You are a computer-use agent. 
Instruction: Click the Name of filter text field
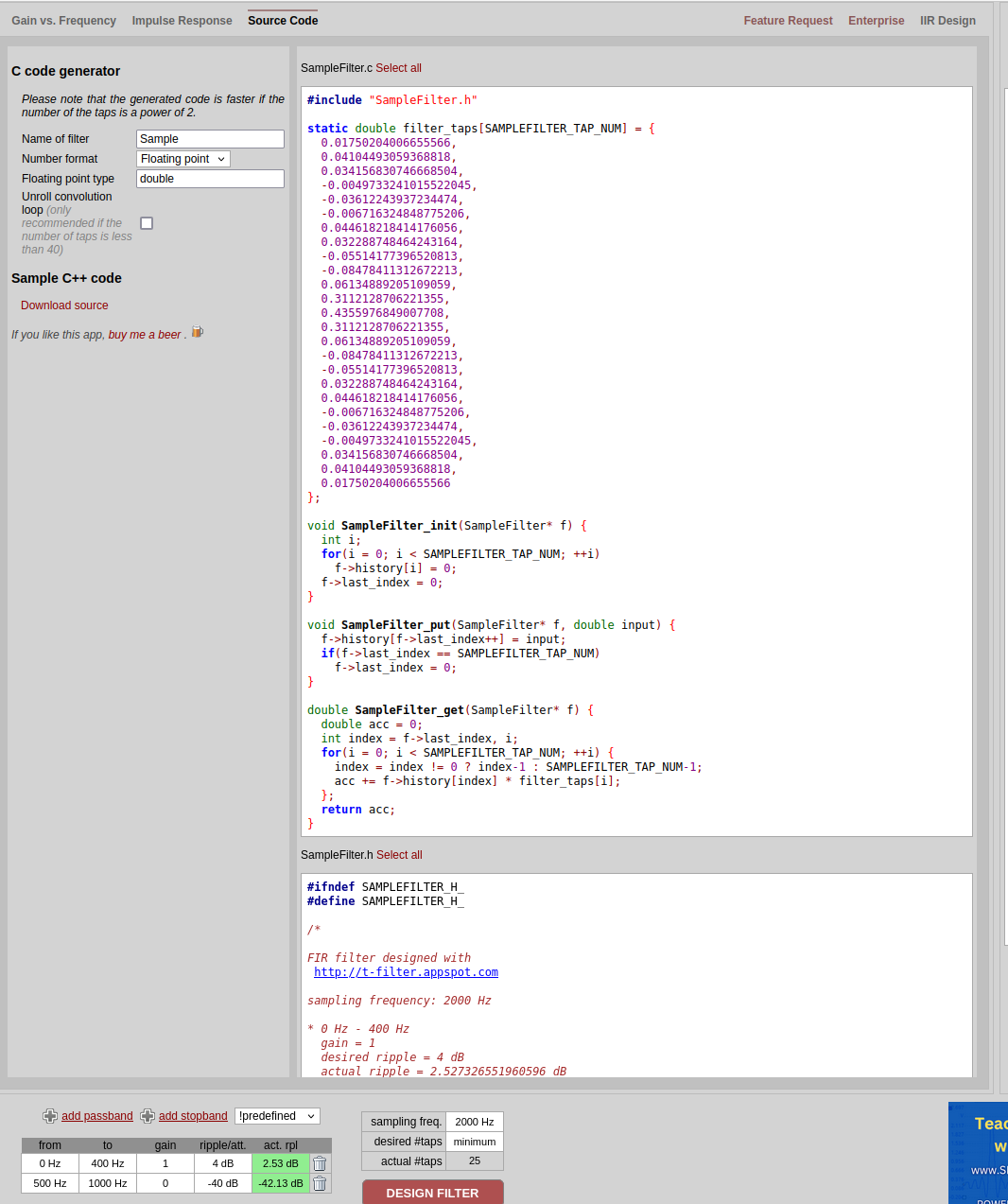click(x=210, y=139)
